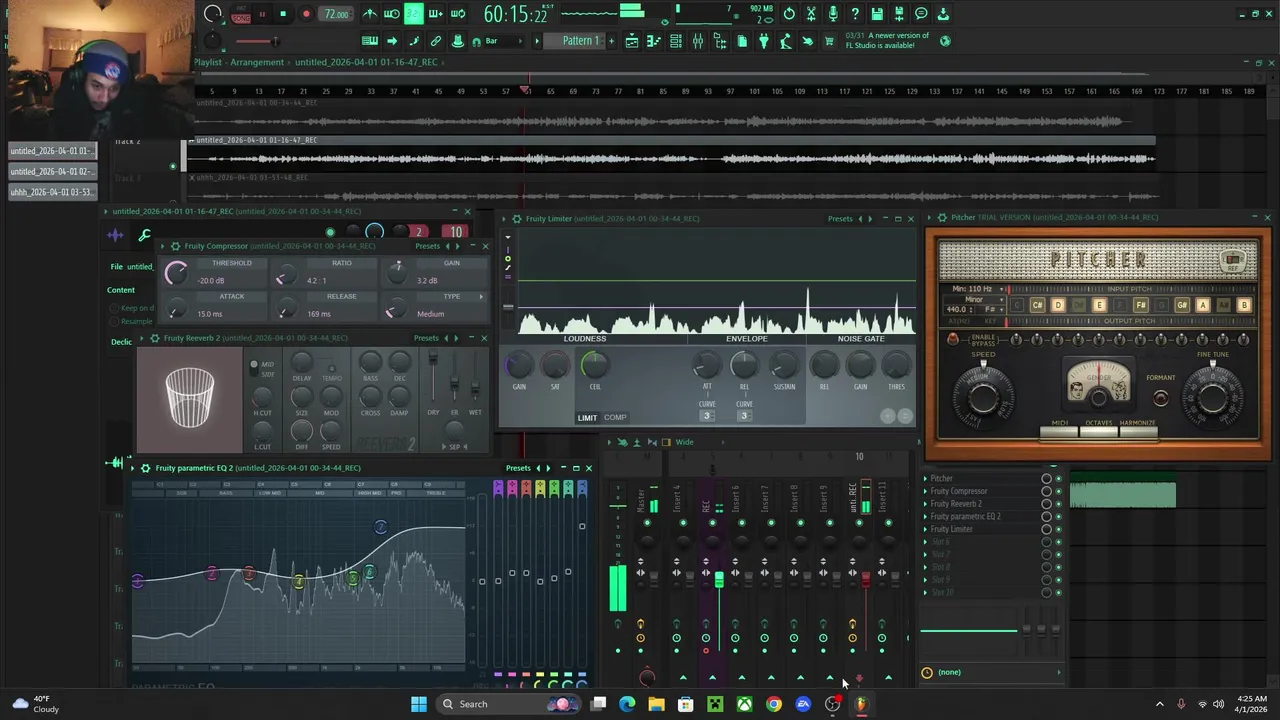1280x720 pixels.
Task: Open the FL Studio taskbar icon
Action: click(x=862, y=704)
